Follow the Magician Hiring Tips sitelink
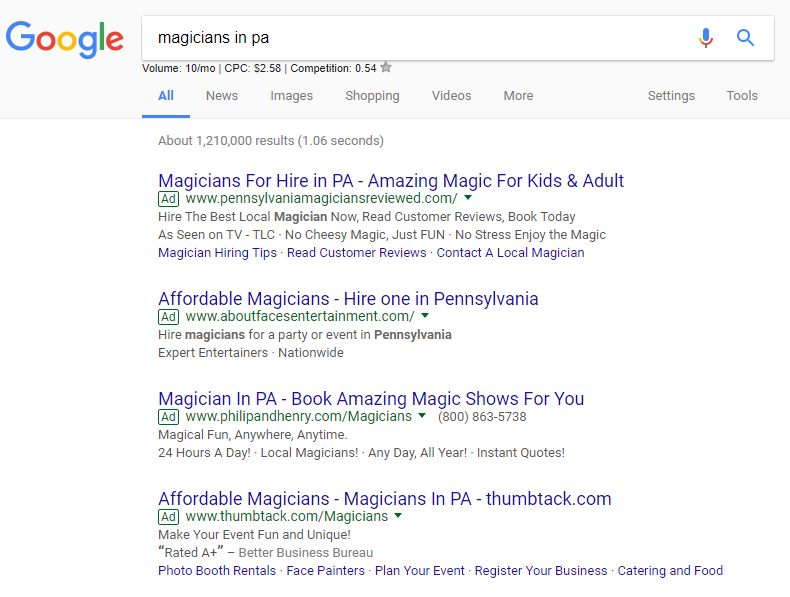The image size is (790, 597). 218,253
